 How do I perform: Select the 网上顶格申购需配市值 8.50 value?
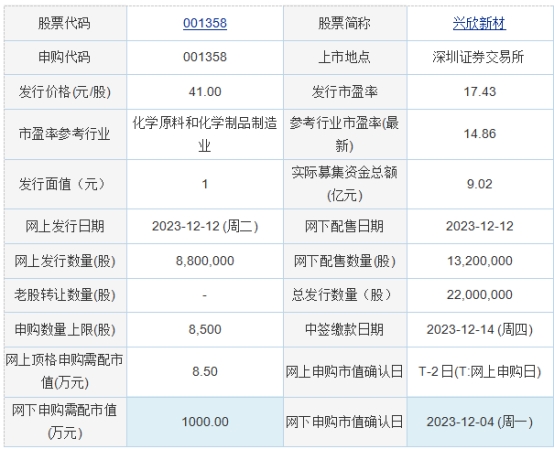pos(205,372)
